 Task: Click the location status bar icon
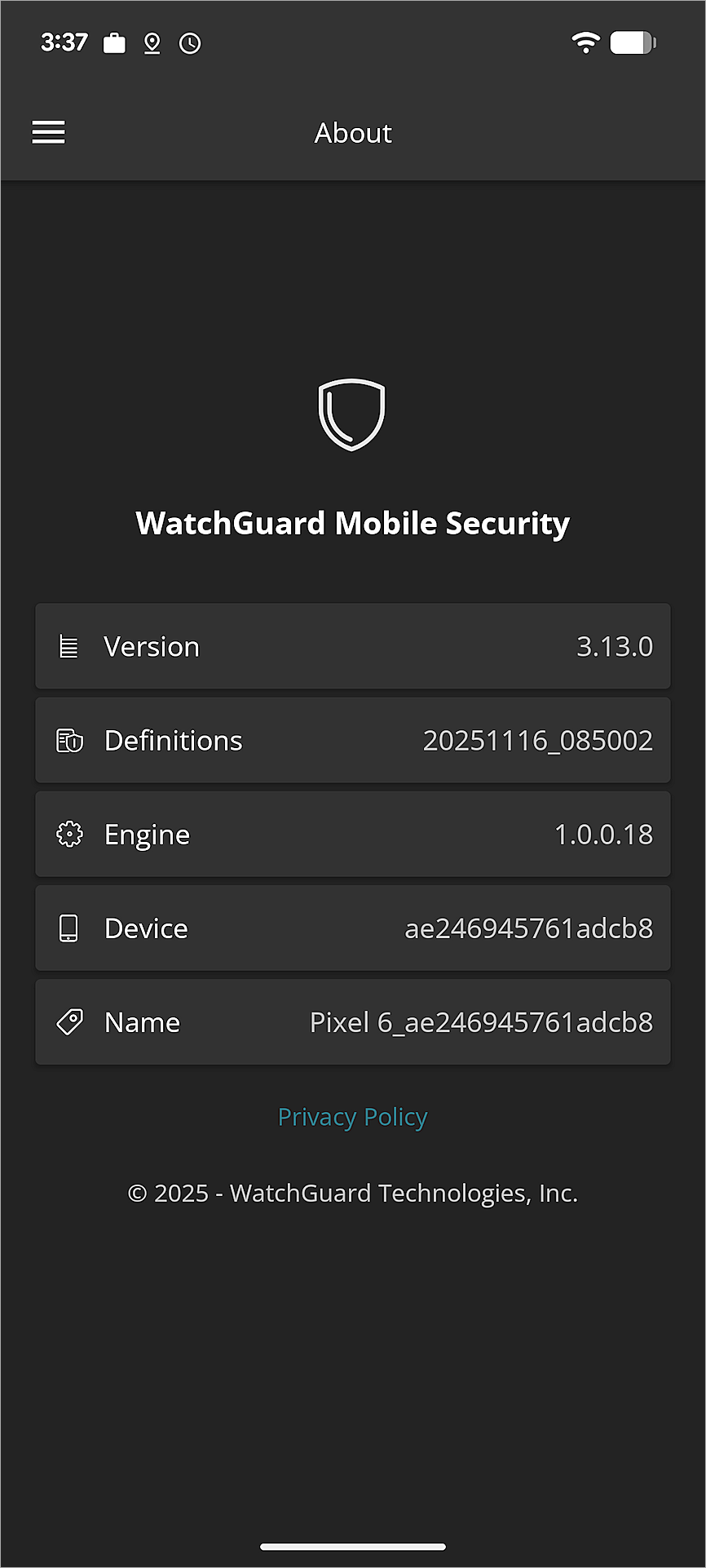pyautogui.click(x=152, y=43)
